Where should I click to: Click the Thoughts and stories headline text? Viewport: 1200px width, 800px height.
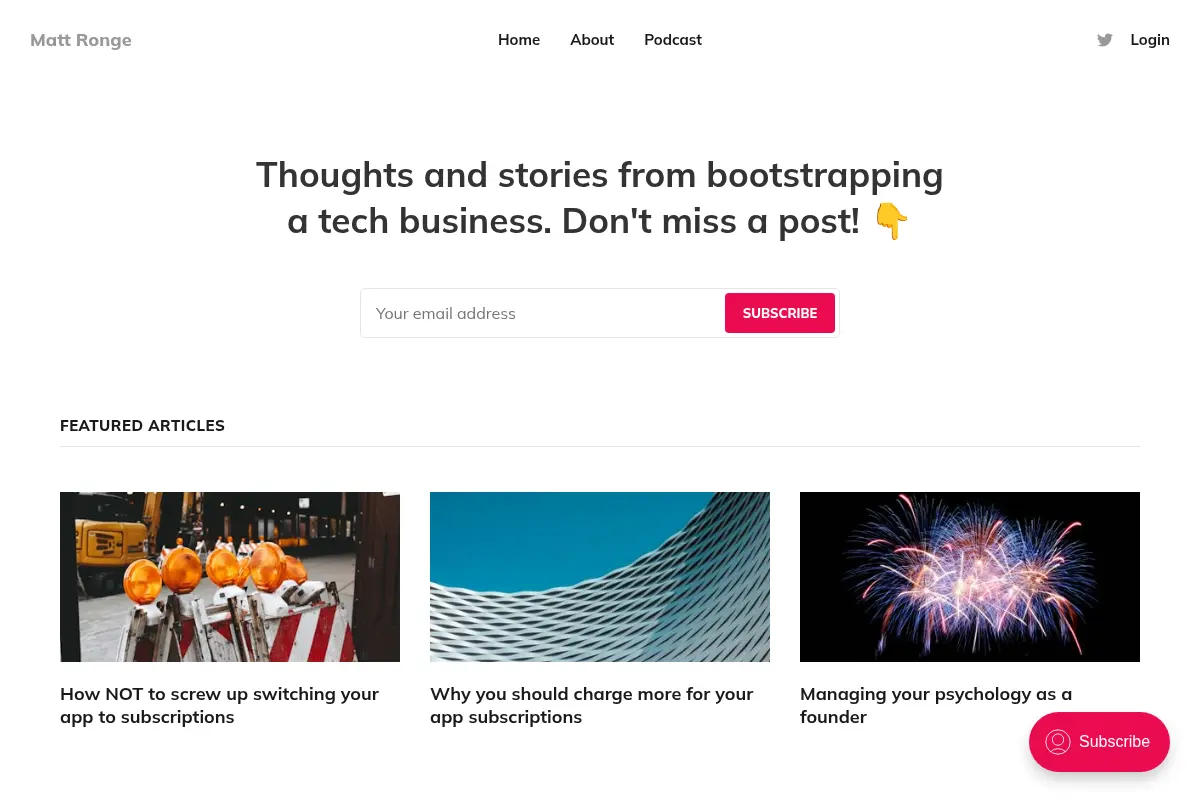point(600,198)
